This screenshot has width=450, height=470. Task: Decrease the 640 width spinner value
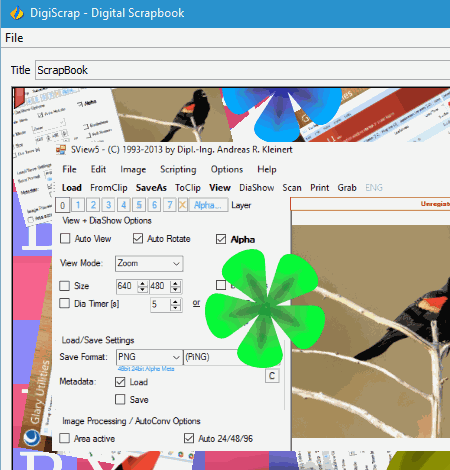pos(143,290)
